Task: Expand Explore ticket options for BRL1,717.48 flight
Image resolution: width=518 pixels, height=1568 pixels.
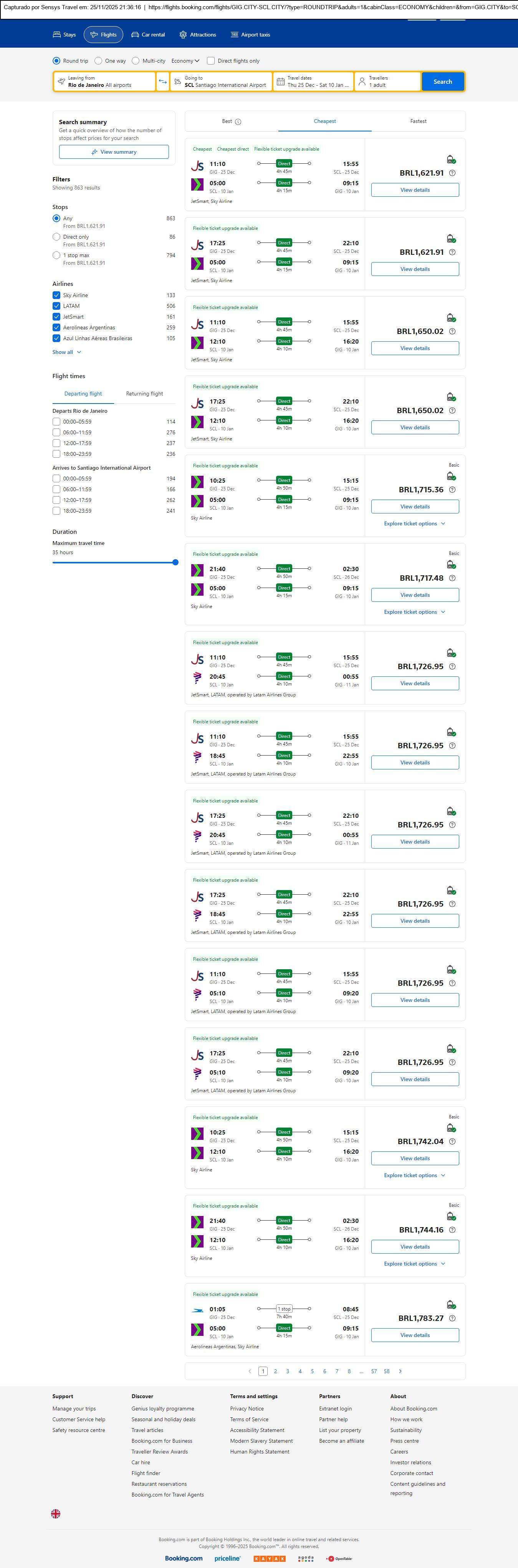Action: (414, 612)
